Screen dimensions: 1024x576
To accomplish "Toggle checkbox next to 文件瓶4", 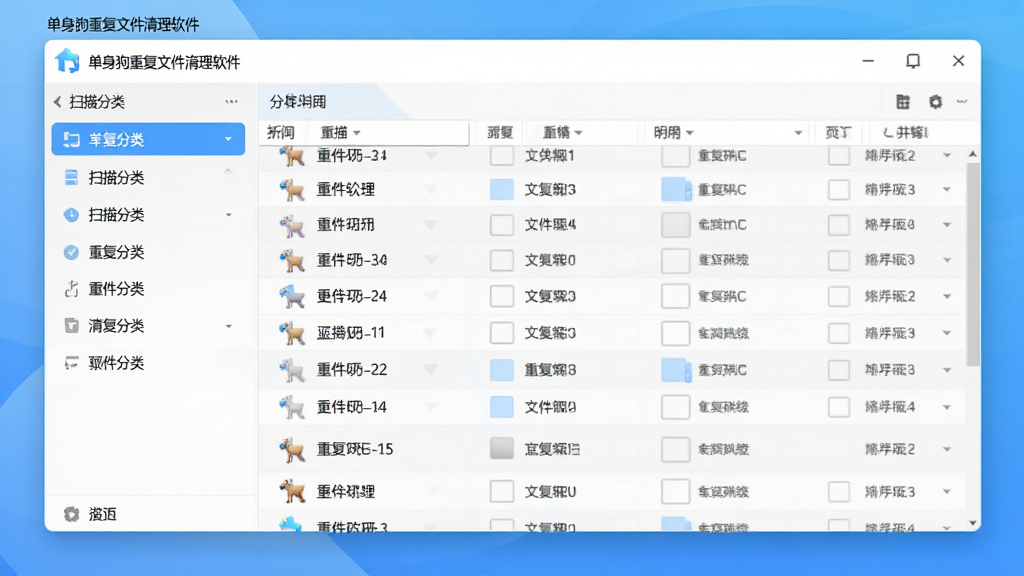I will point(502,225).
